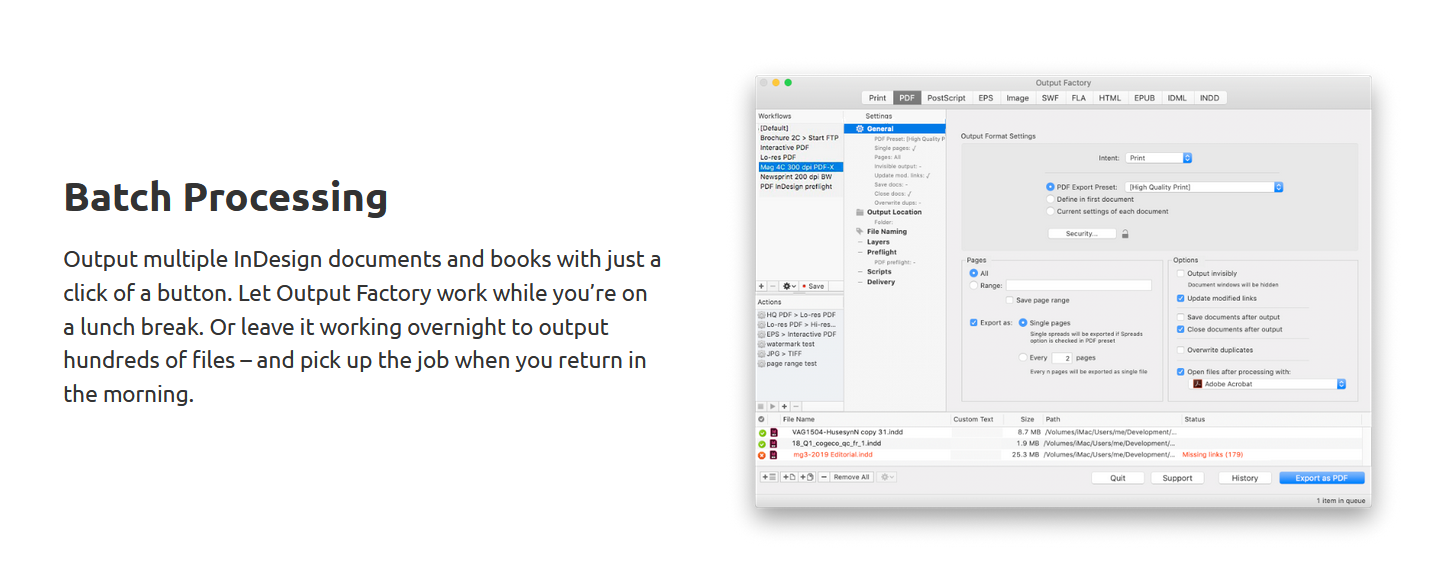
Task: Select Current settings of each document
Action: (x=1050, y=211)
